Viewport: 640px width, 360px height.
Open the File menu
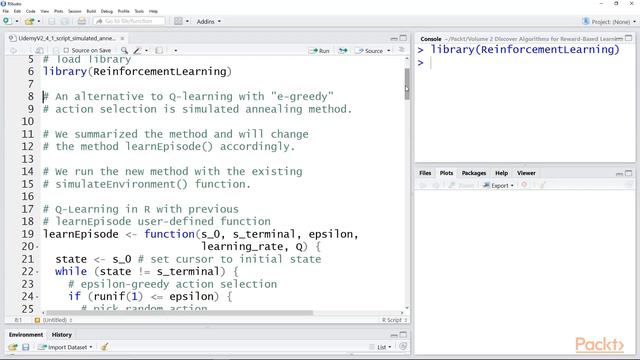tap(6, 11)
